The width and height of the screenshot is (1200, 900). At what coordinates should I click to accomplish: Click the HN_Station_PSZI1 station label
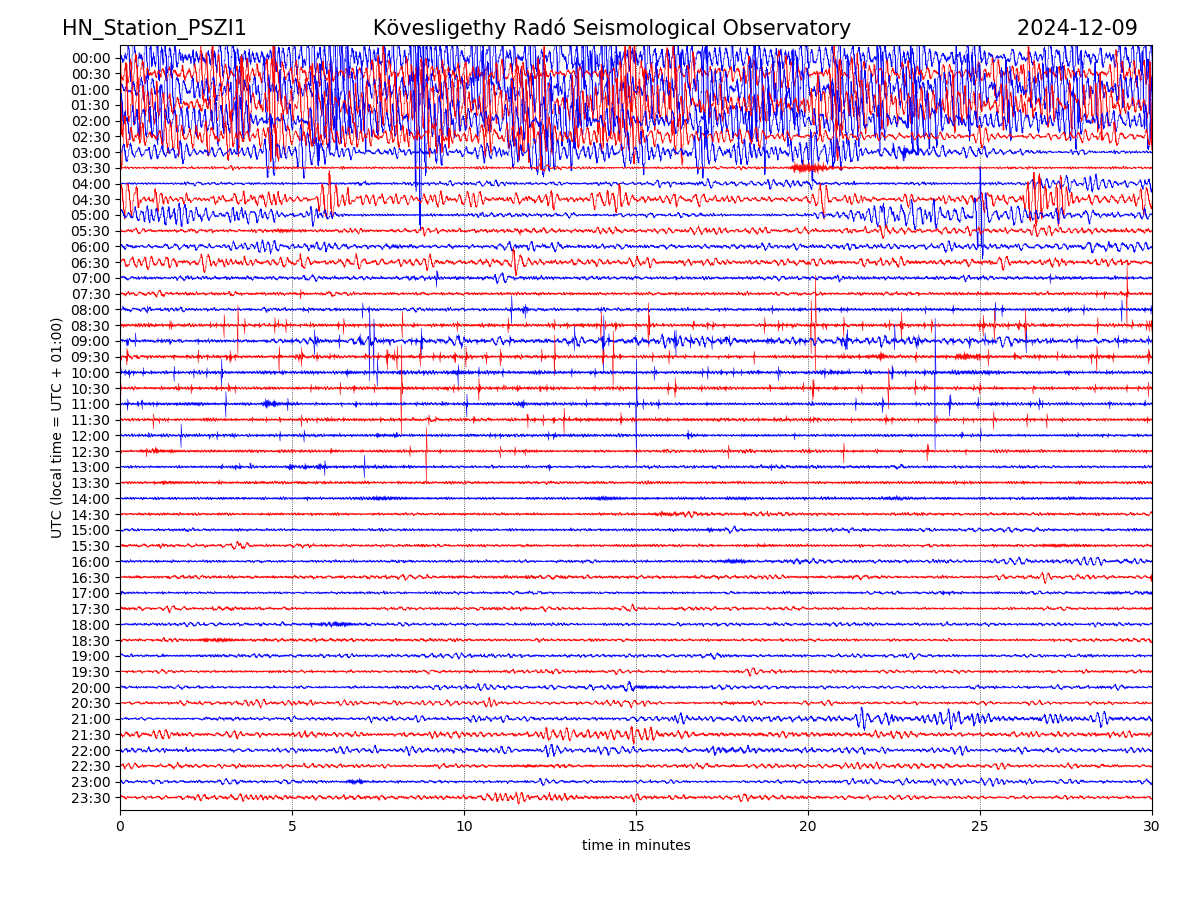coord(154,28)
